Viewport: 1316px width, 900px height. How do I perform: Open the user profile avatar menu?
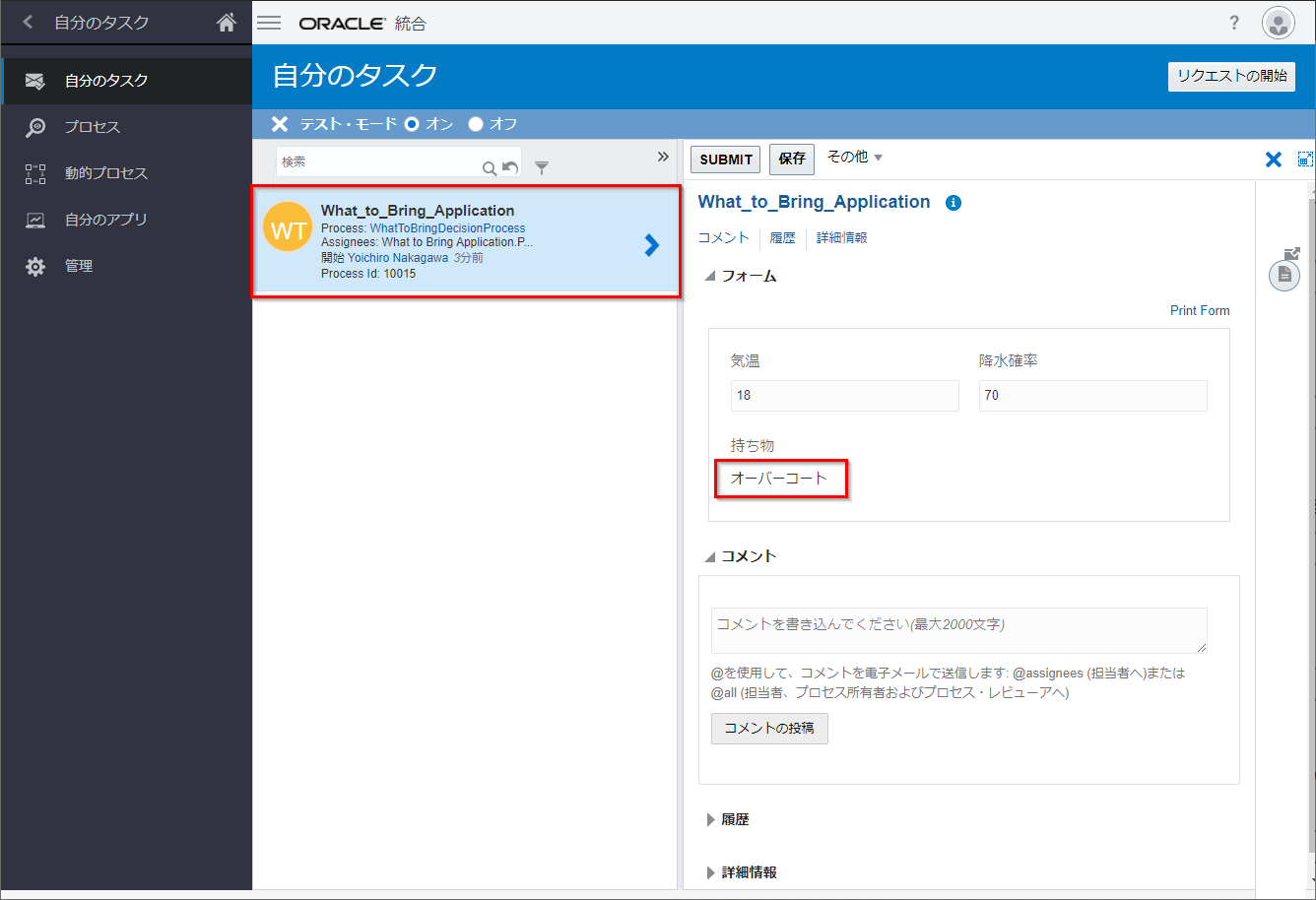tap(1279, 24)
